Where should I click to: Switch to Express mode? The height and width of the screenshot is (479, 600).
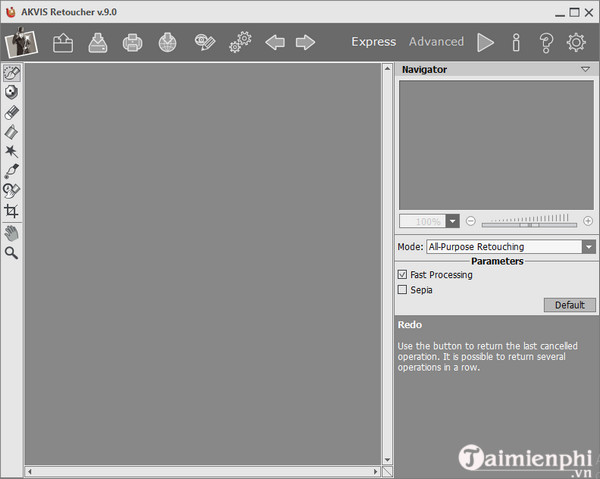click(x=374, y=41)
